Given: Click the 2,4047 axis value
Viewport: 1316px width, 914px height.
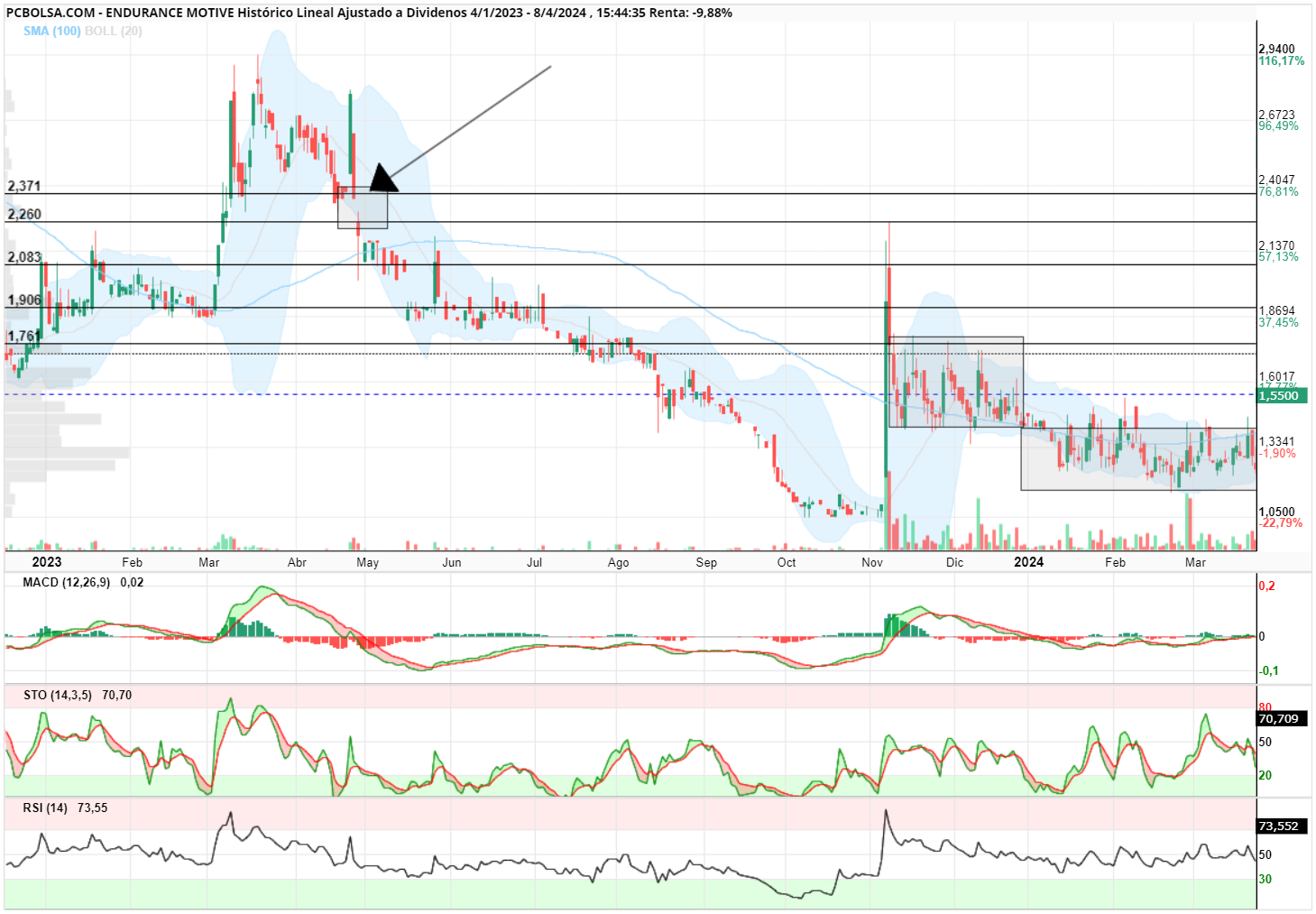Looking at the screenshot, I should click(x=1276, y=180).
